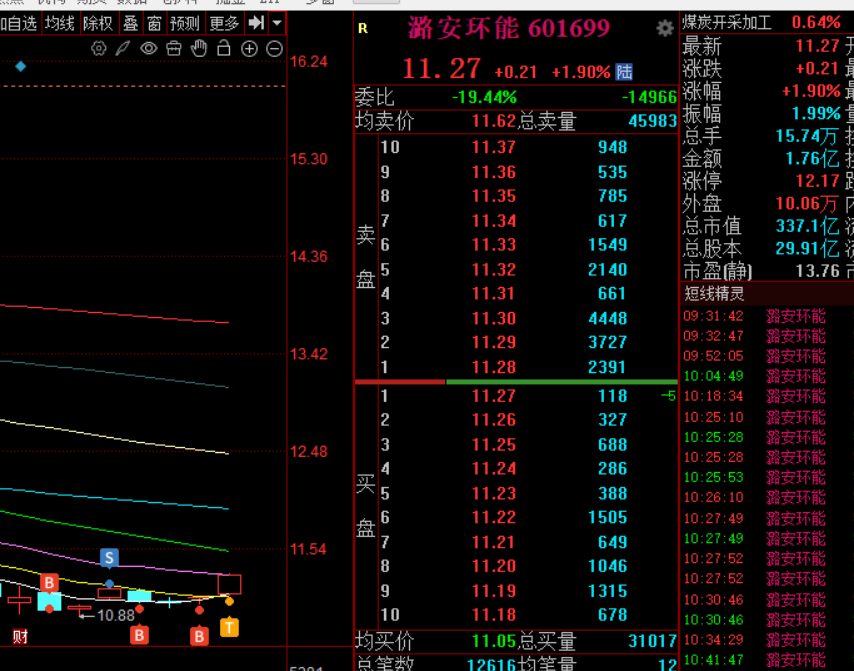Screen dimensions: 854x671
Task: Click the 振幅 1.99% value
Action: point(816,113)
